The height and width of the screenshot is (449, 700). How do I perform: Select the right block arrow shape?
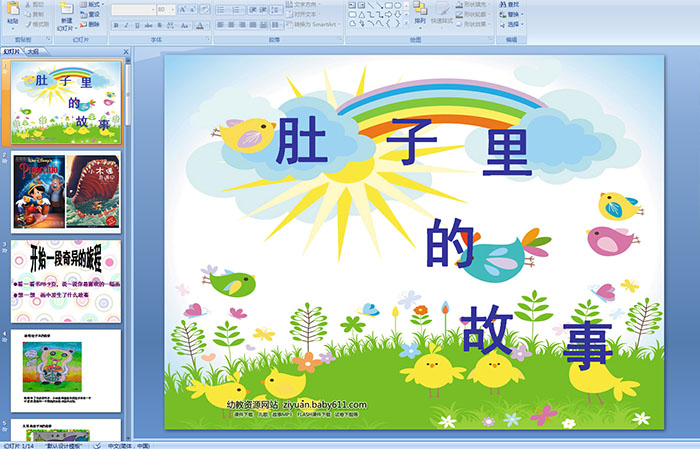(389, 14)
